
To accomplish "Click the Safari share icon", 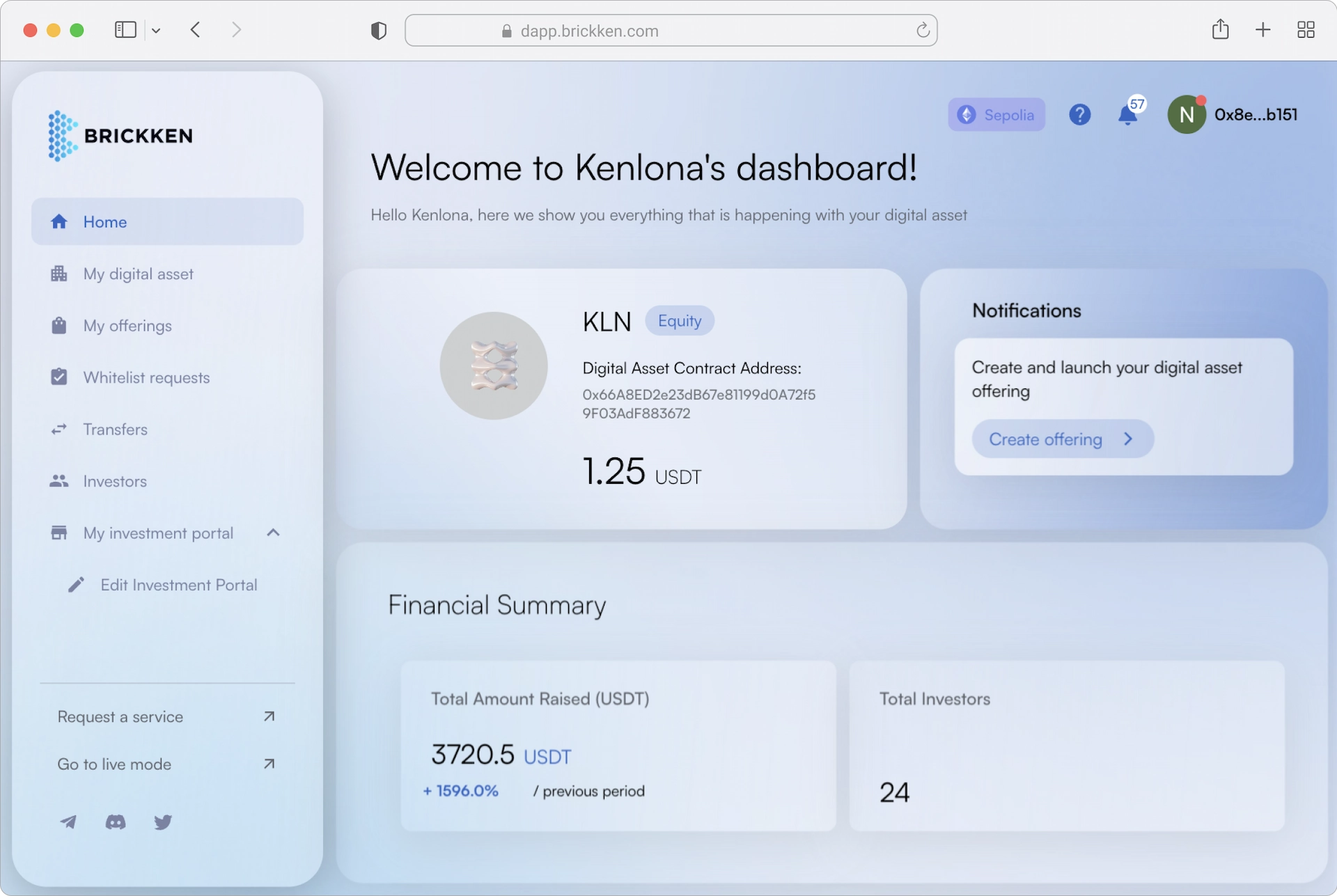I will click(1220, 30).
